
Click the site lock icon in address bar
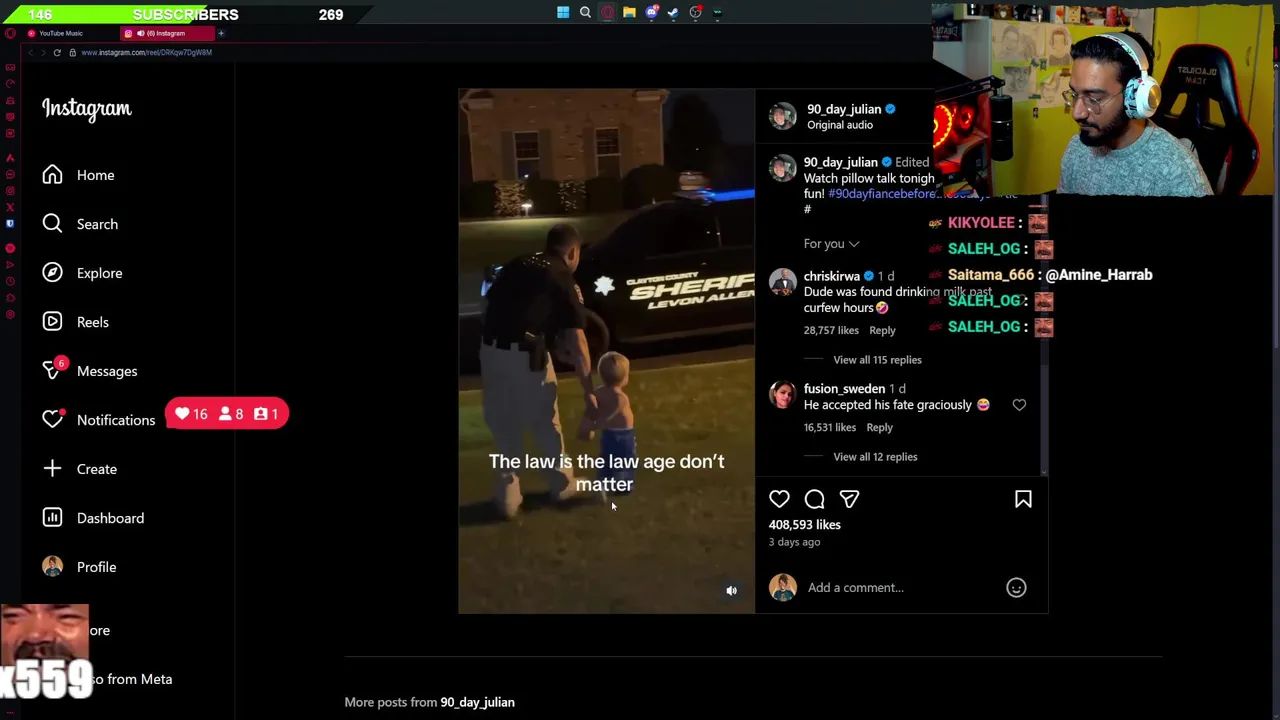pos(72,52)
